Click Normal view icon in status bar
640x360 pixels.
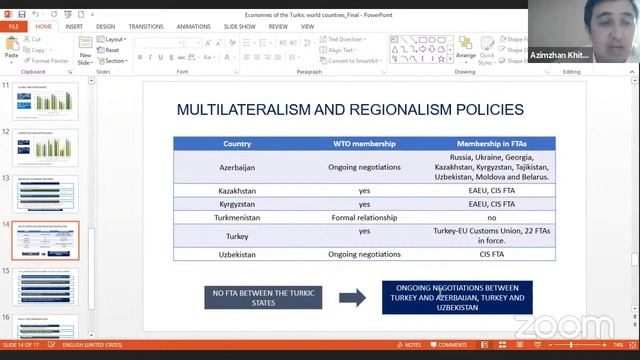click(484, 345)
